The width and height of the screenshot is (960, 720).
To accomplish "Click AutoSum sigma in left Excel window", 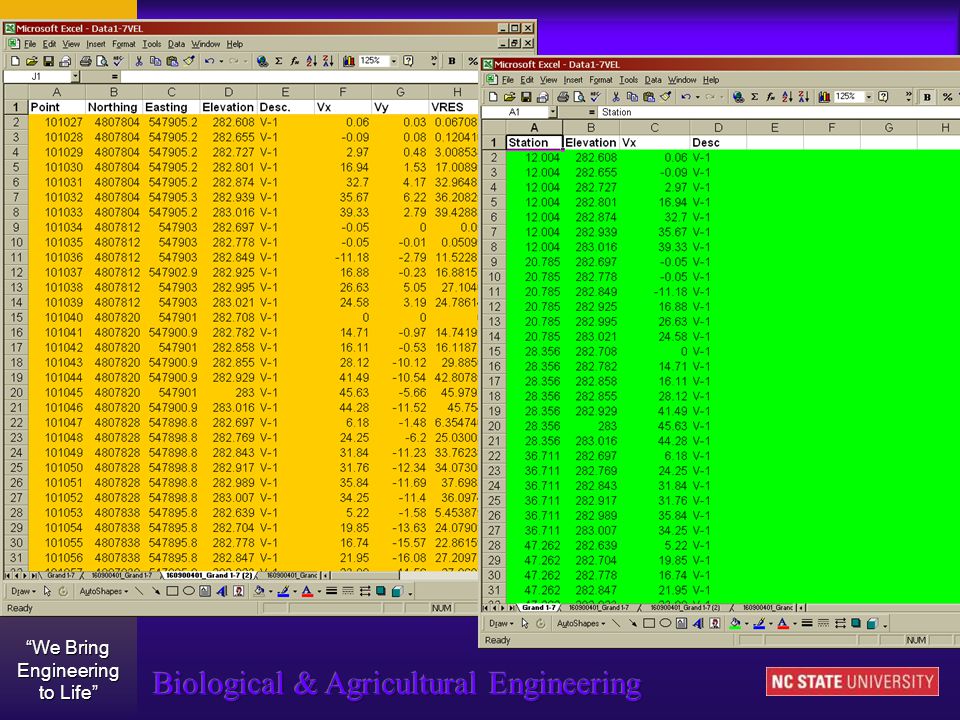I will point(279,61).
